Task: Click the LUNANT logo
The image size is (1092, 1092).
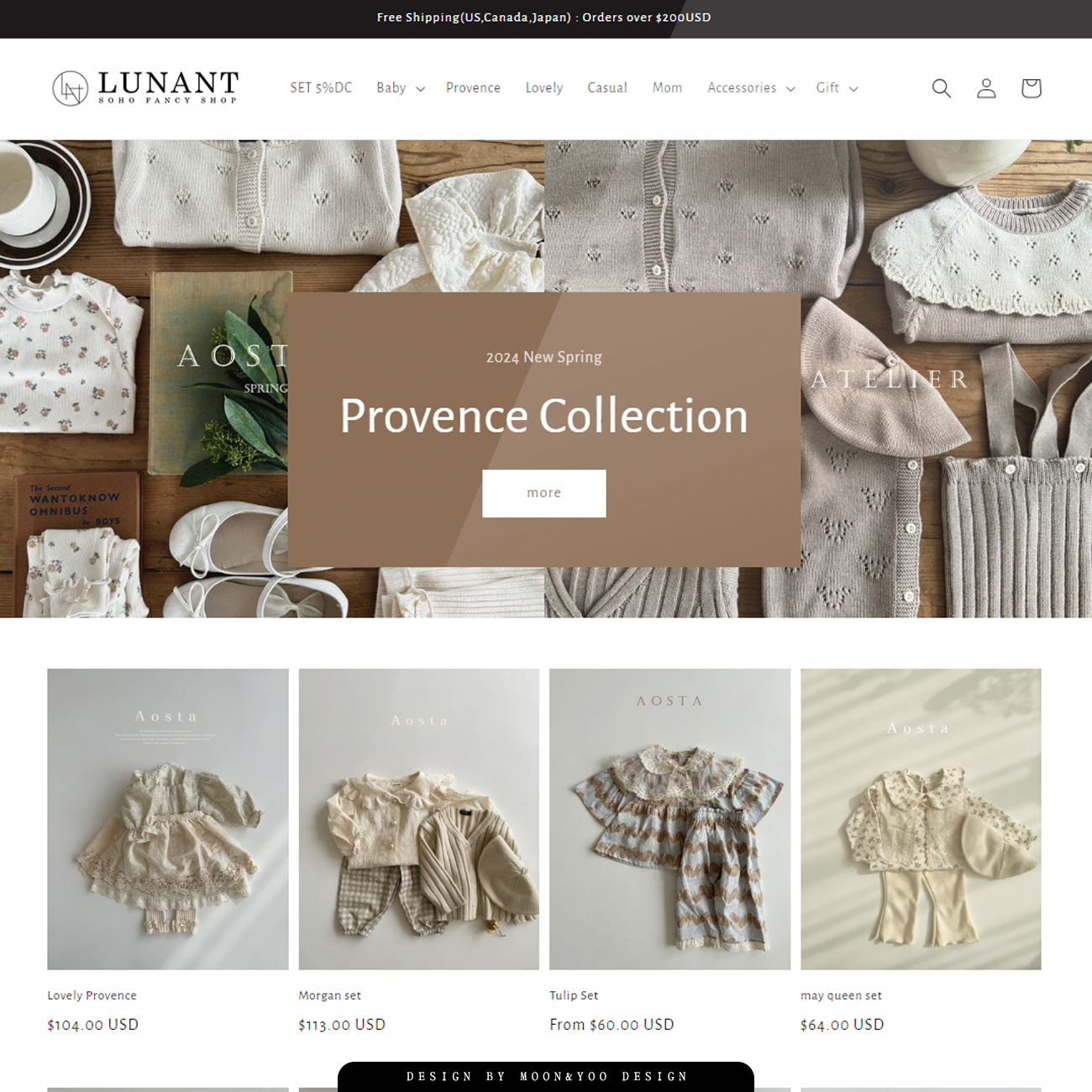Action: click(145, 88)
